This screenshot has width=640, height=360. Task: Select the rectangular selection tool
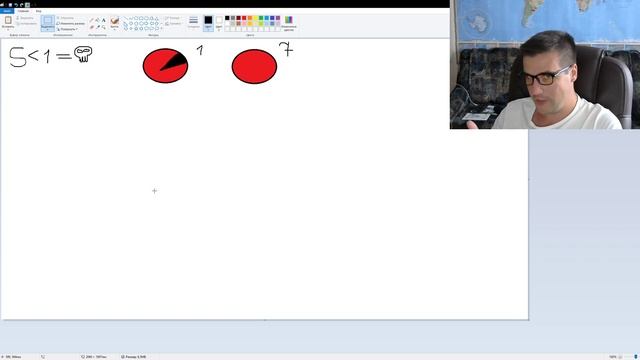pos(48,20)
